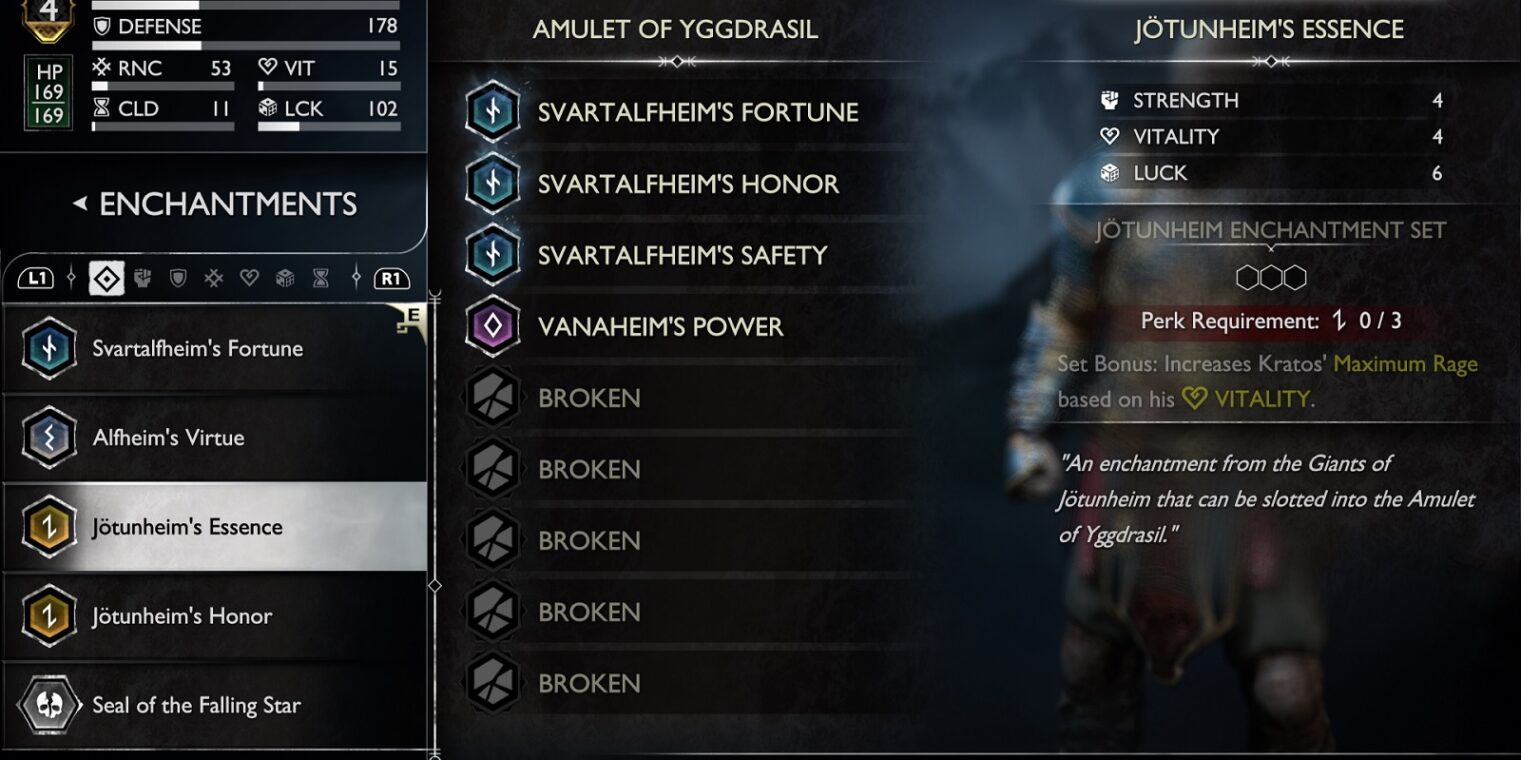This screenshot has width=1521, height=760.
Task: Choose Jötunheim's Honor from the list
Action: click(x=214, y=616)
